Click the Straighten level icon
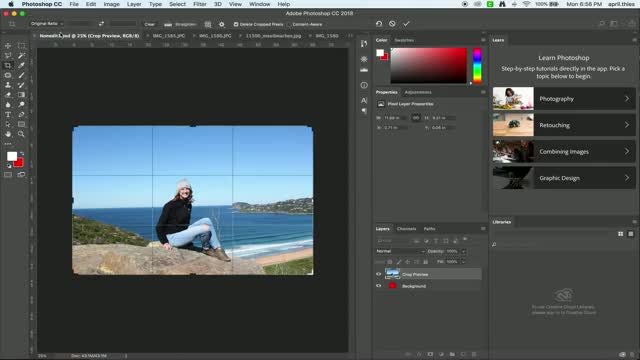 coord(168,24)
